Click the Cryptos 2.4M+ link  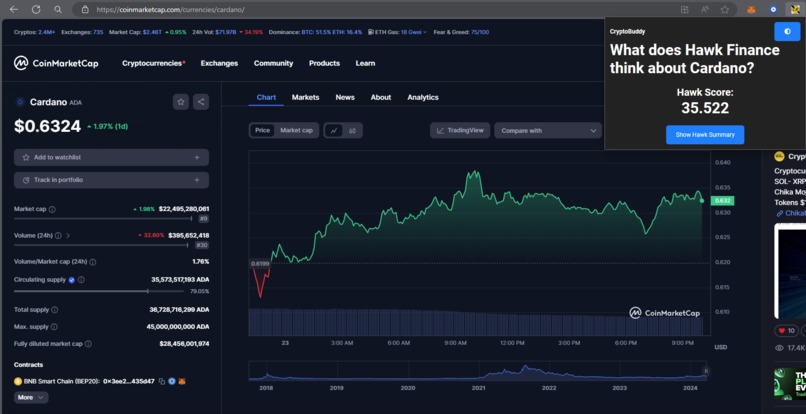34,32
